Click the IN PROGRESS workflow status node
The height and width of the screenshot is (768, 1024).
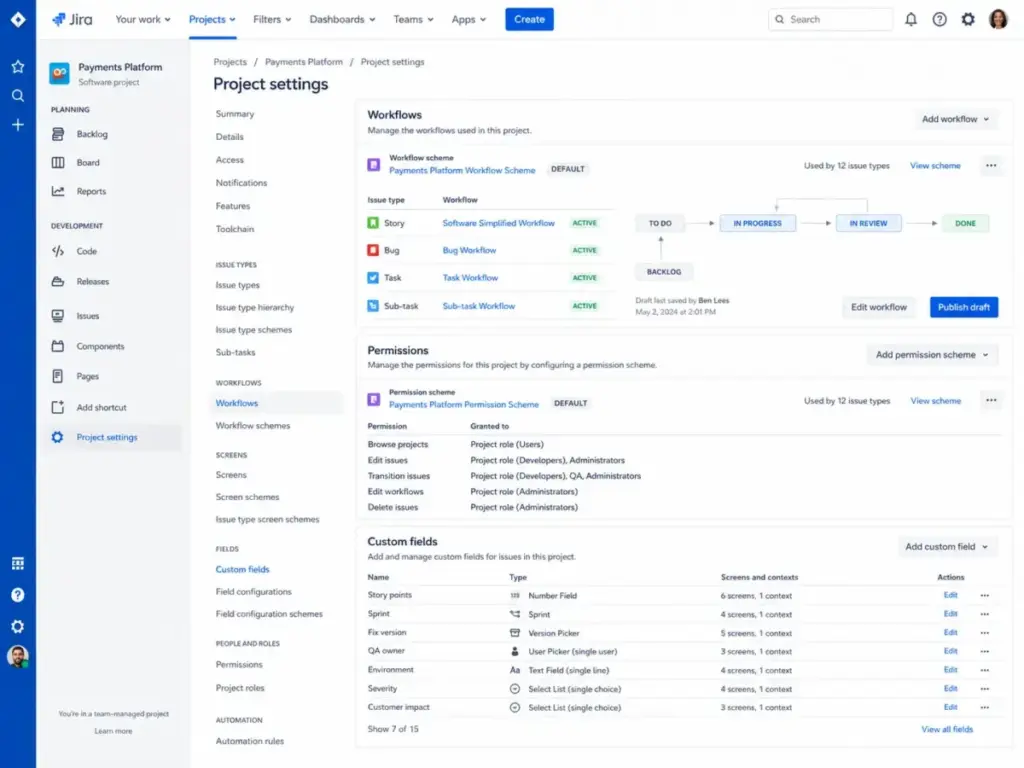point(757,223)
